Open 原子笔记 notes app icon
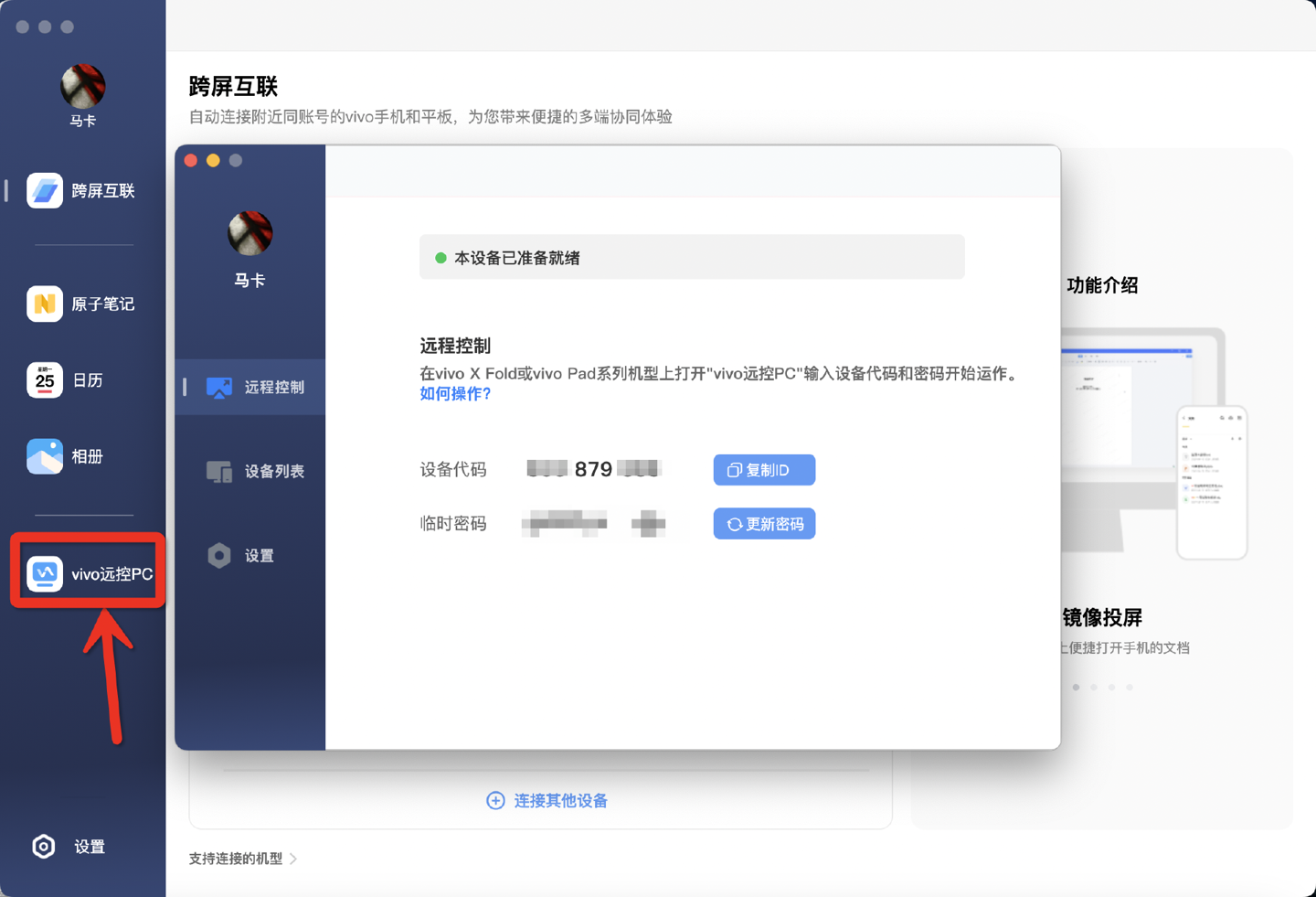 point(44,304)
